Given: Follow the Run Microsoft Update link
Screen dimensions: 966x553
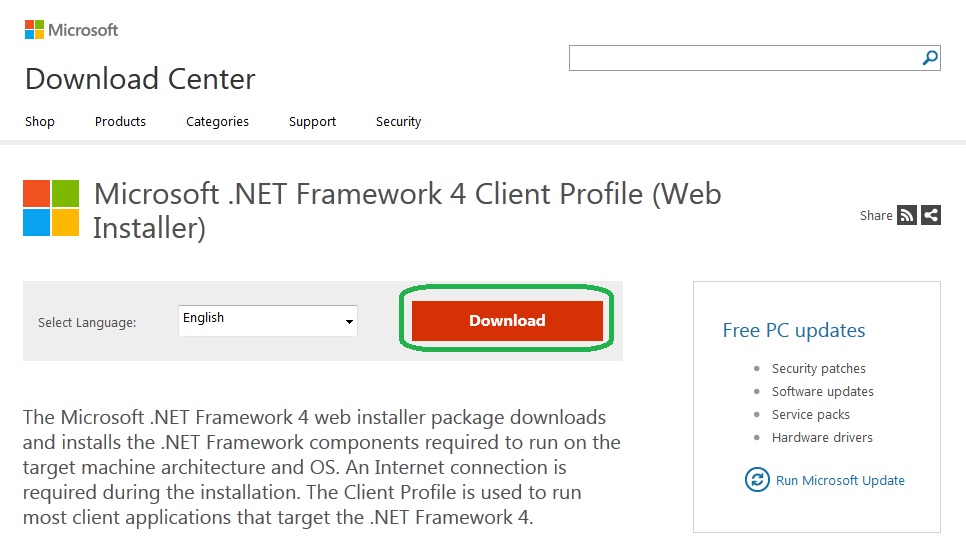Looking at the screenshot, I should [840, 481].
